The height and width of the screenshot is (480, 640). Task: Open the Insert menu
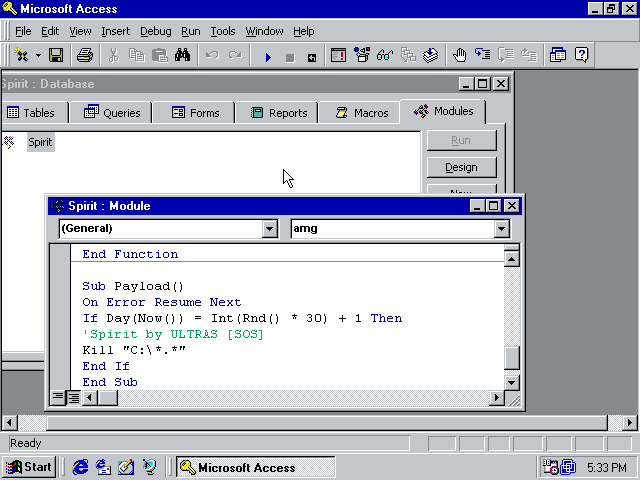[x=116, y=31]
